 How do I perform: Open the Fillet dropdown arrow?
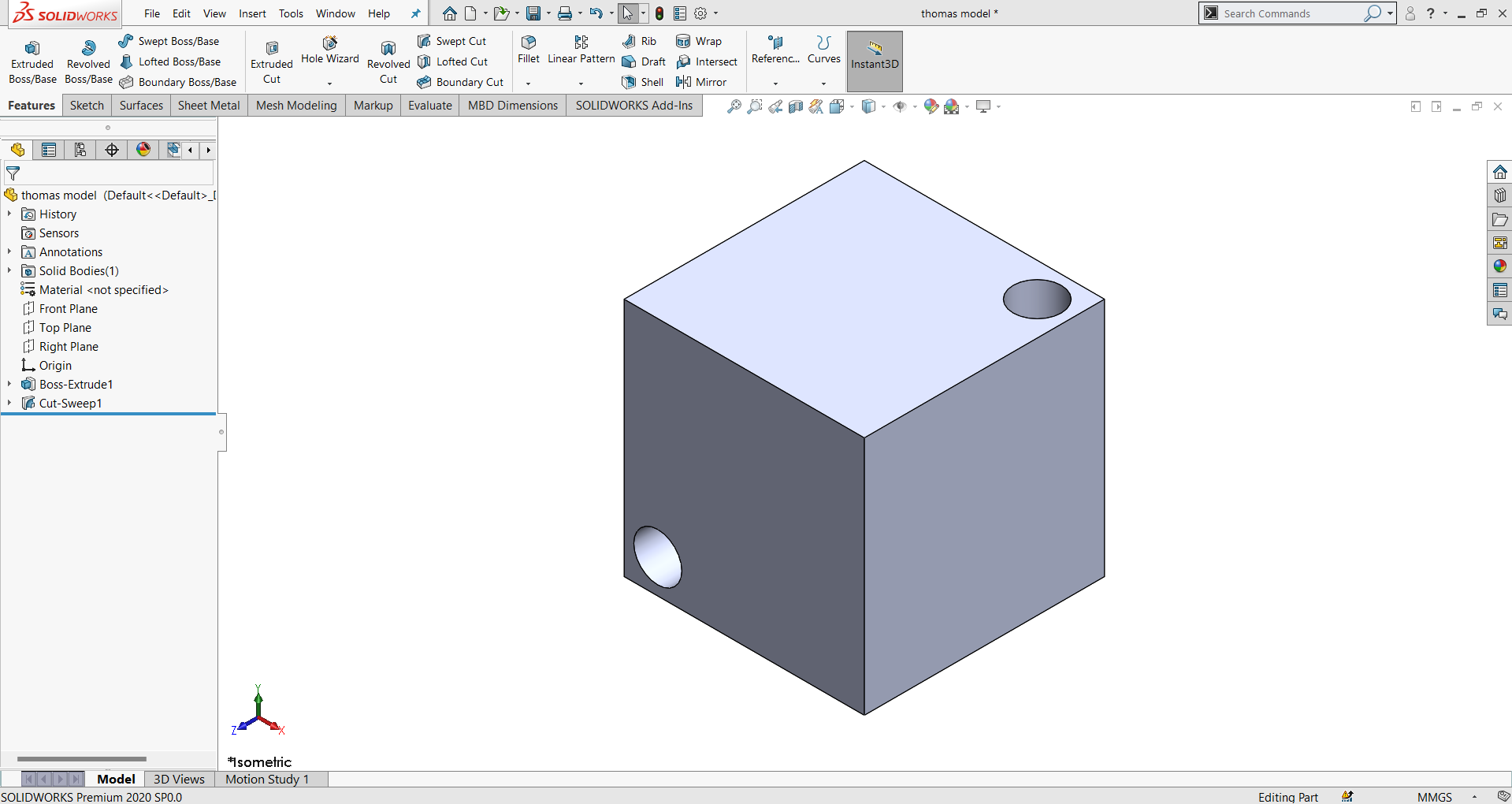pos(529,84)
